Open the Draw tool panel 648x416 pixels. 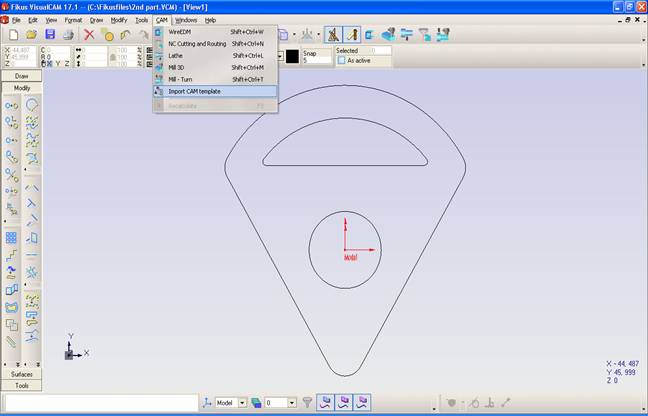(x=21, y=76)
